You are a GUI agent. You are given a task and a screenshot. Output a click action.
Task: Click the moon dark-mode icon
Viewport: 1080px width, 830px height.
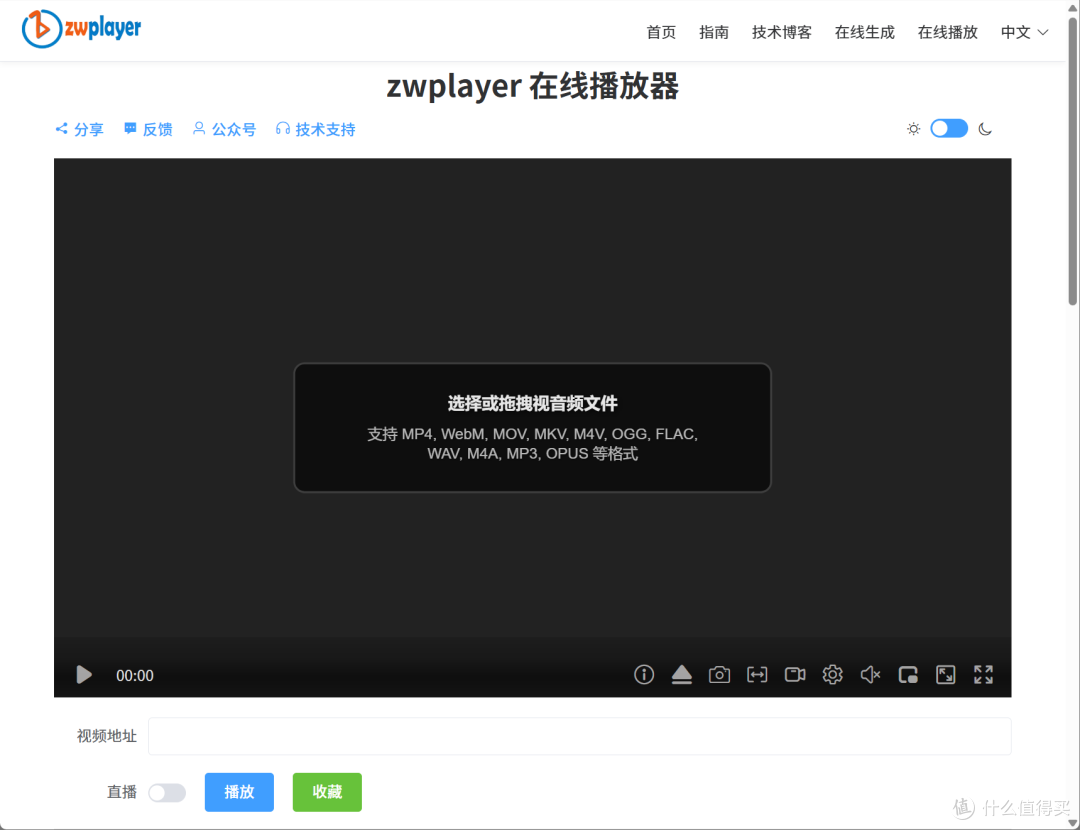pyautogui.click(x=985, y=129)
